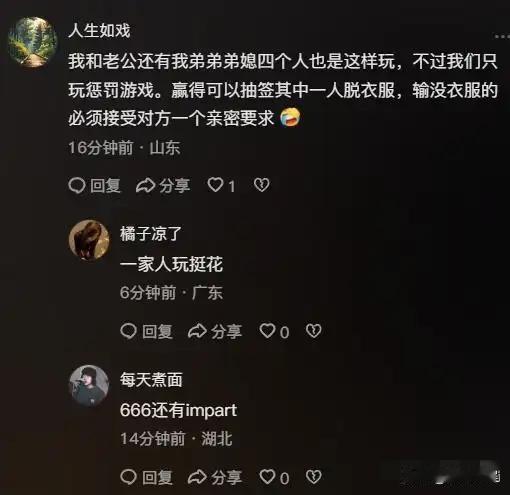
Task: Share the comment 666还有impart
Action: click(215, 477)
